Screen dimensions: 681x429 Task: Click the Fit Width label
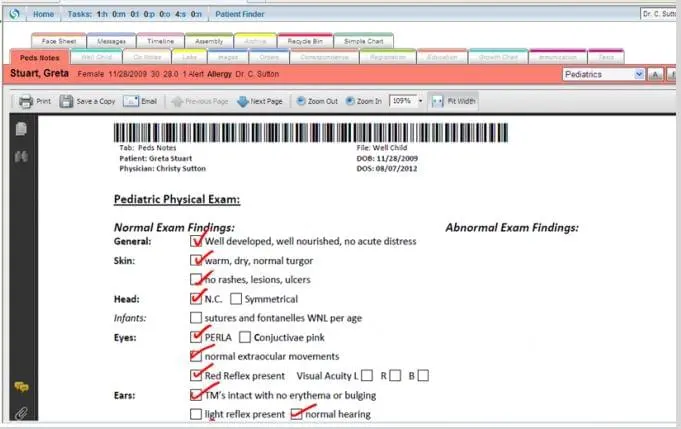pos(461,101)
